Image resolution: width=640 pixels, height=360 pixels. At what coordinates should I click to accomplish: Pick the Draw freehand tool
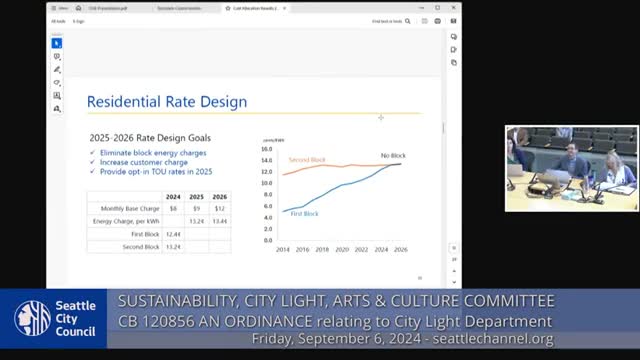(57, 82)
